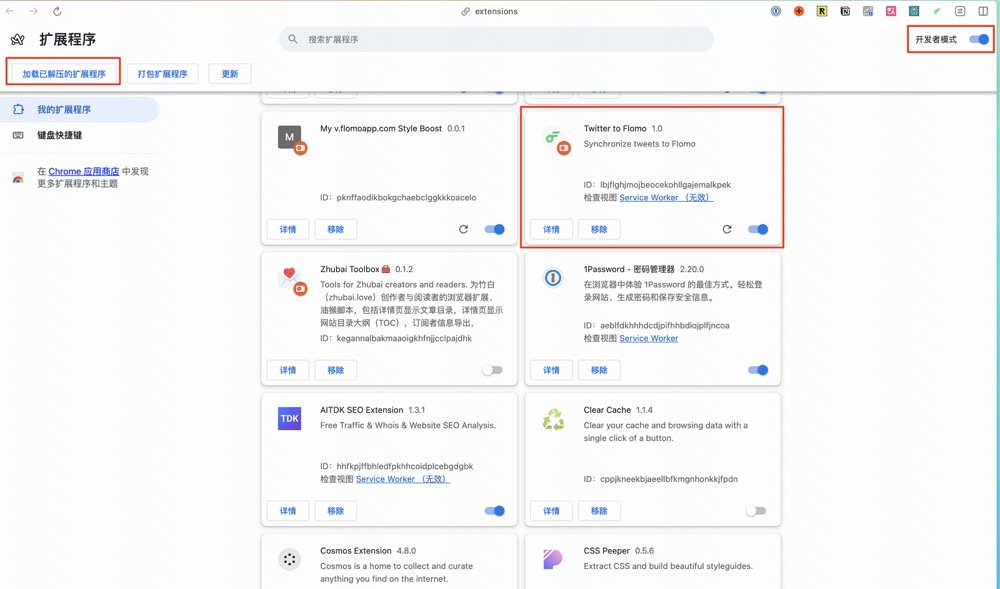The height and width of the screenshot is (589, 1000).
Task: Select My Extensions in the sidebar
Action: (79, 110)
